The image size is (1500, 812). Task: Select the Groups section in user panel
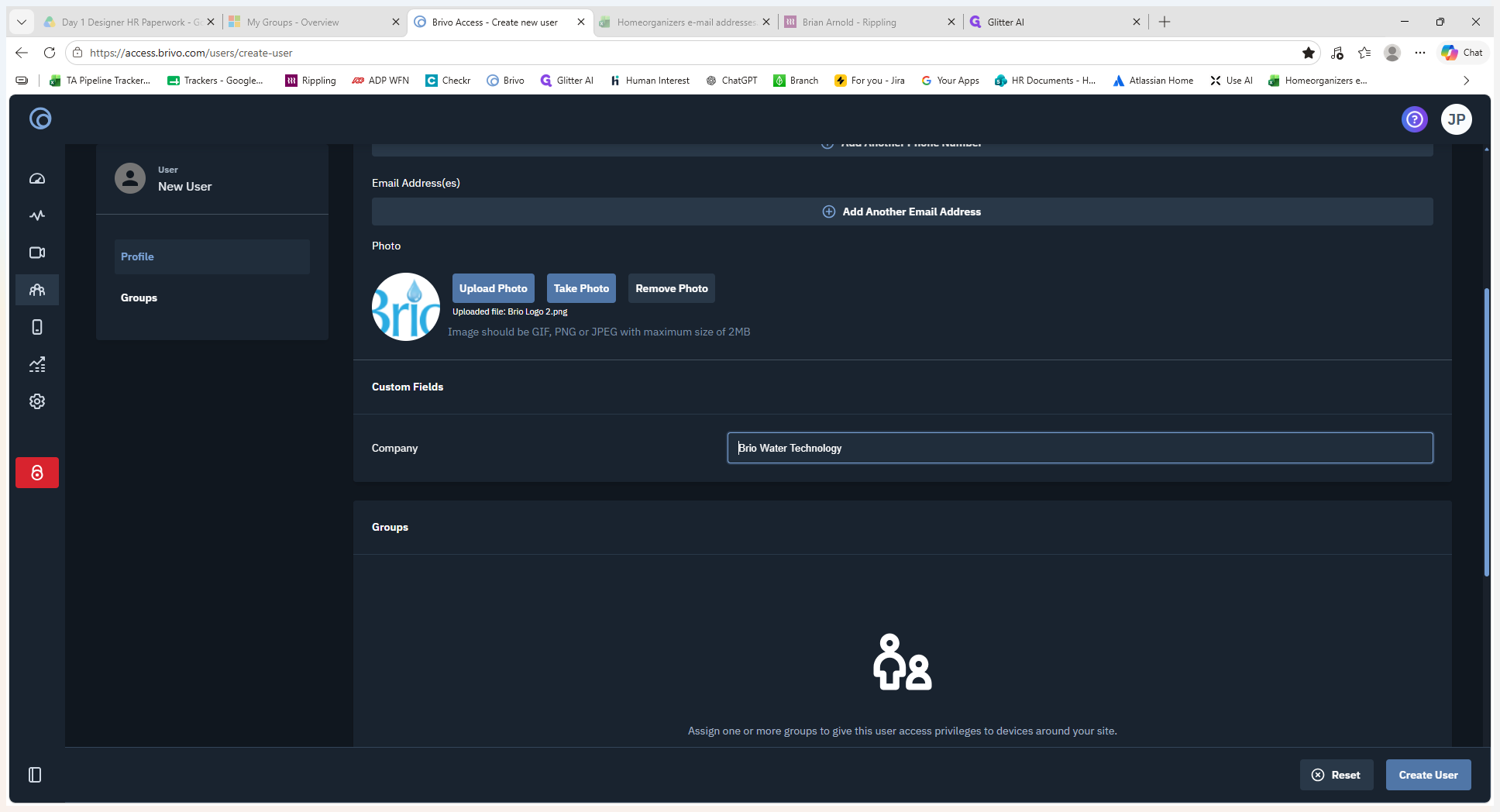pyautogui.click(x=212, y=298)
